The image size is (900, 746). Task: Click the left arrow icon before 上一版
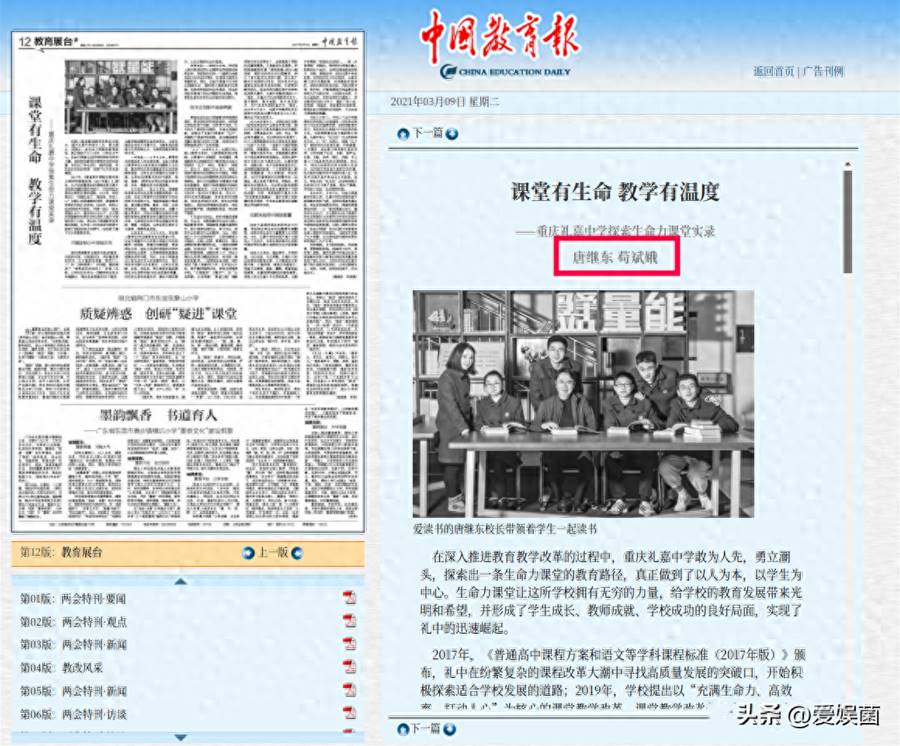click(249, 553)
